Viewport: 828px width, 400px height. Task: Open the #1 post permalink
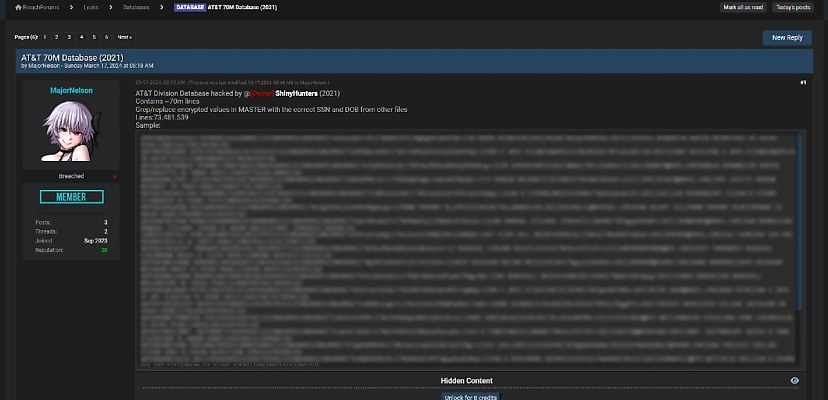(x=803, y=82)
